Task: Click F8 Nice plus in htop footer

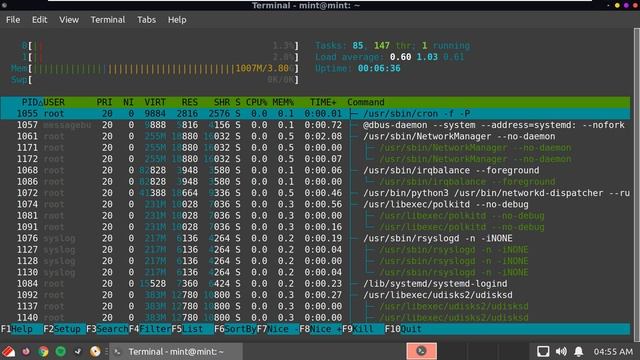Action: point(320,329)
